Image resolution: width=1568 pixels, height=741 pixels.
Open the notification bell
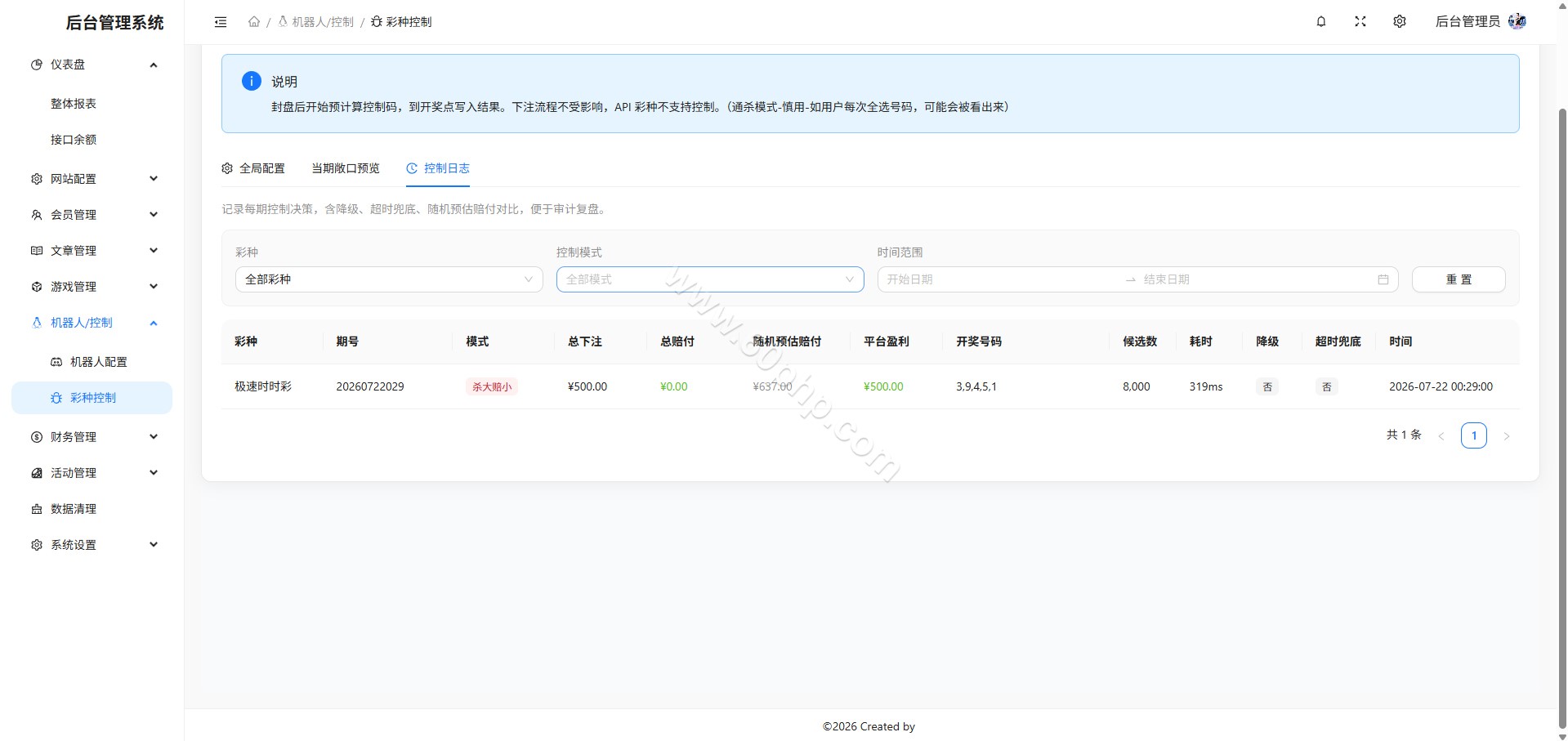[x=1321, y=22]
